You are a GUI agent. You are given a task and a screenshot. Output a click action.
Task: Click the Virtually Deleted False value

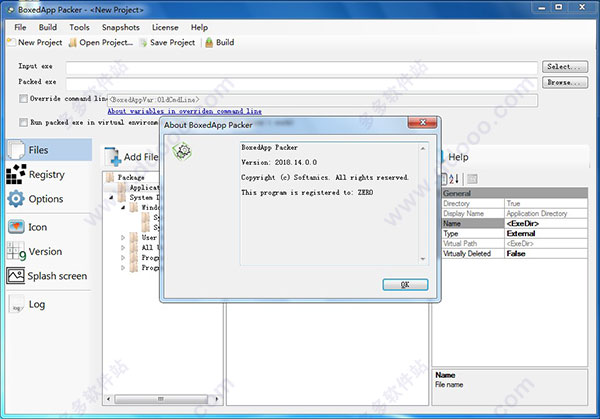(x=516, y=253)
